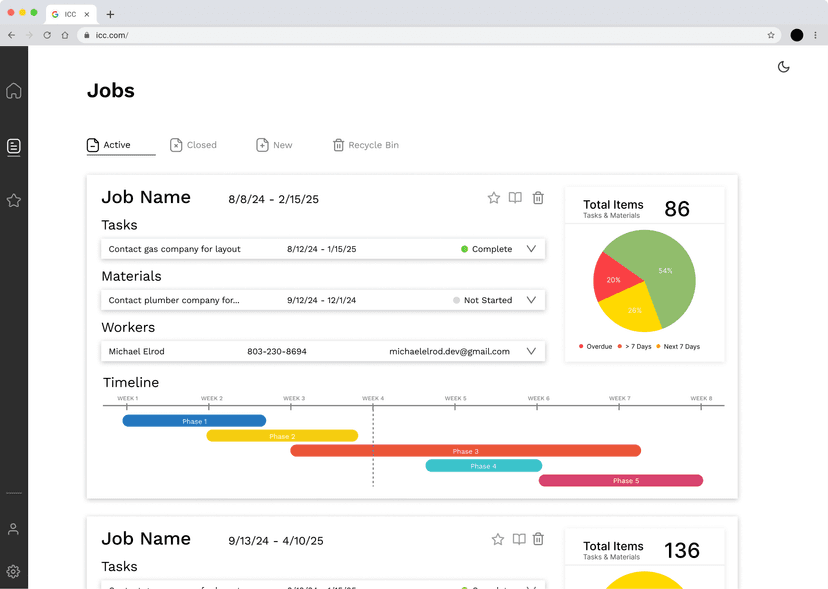The height and width of the screenshot is (589, 828).
Task: Switch to the Recycle Bin tab
Action: pyautogui.click(x=365, y=145)
